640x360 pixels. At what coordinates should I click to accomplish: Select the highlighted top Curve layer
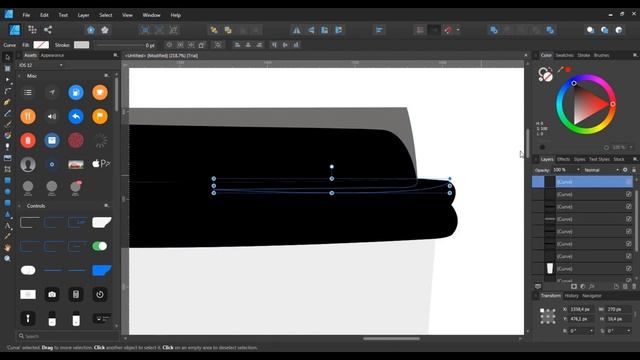click(x=582, y=182)
